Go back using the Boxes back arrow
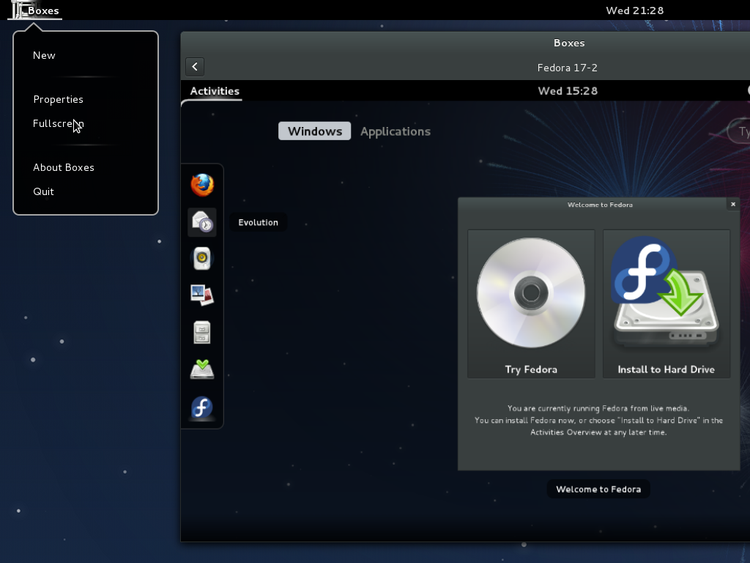This screenshot has height=563, width=750. click(195, 67)
